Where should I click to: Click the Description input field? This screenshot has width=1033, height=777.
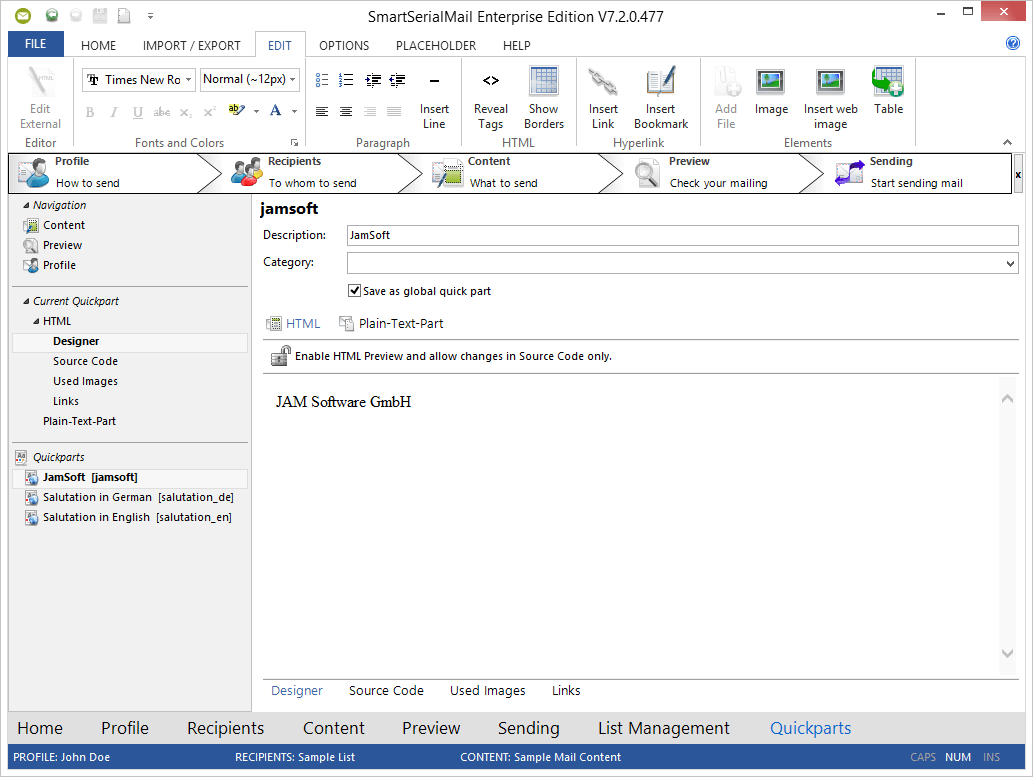pos(683,235)
